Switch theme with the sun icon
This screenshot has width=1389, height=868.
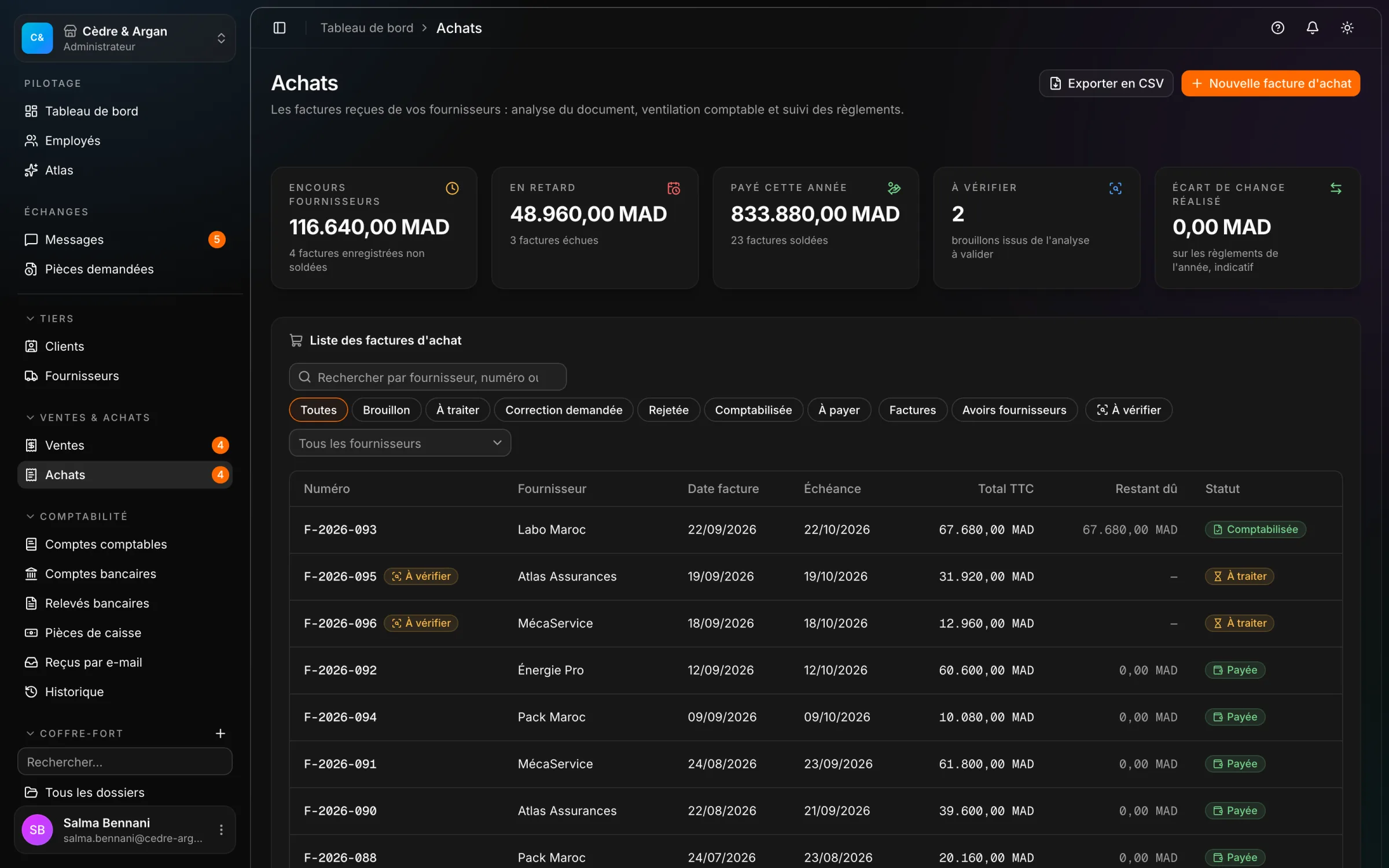pyautogui.click(x=1347, y=28)
